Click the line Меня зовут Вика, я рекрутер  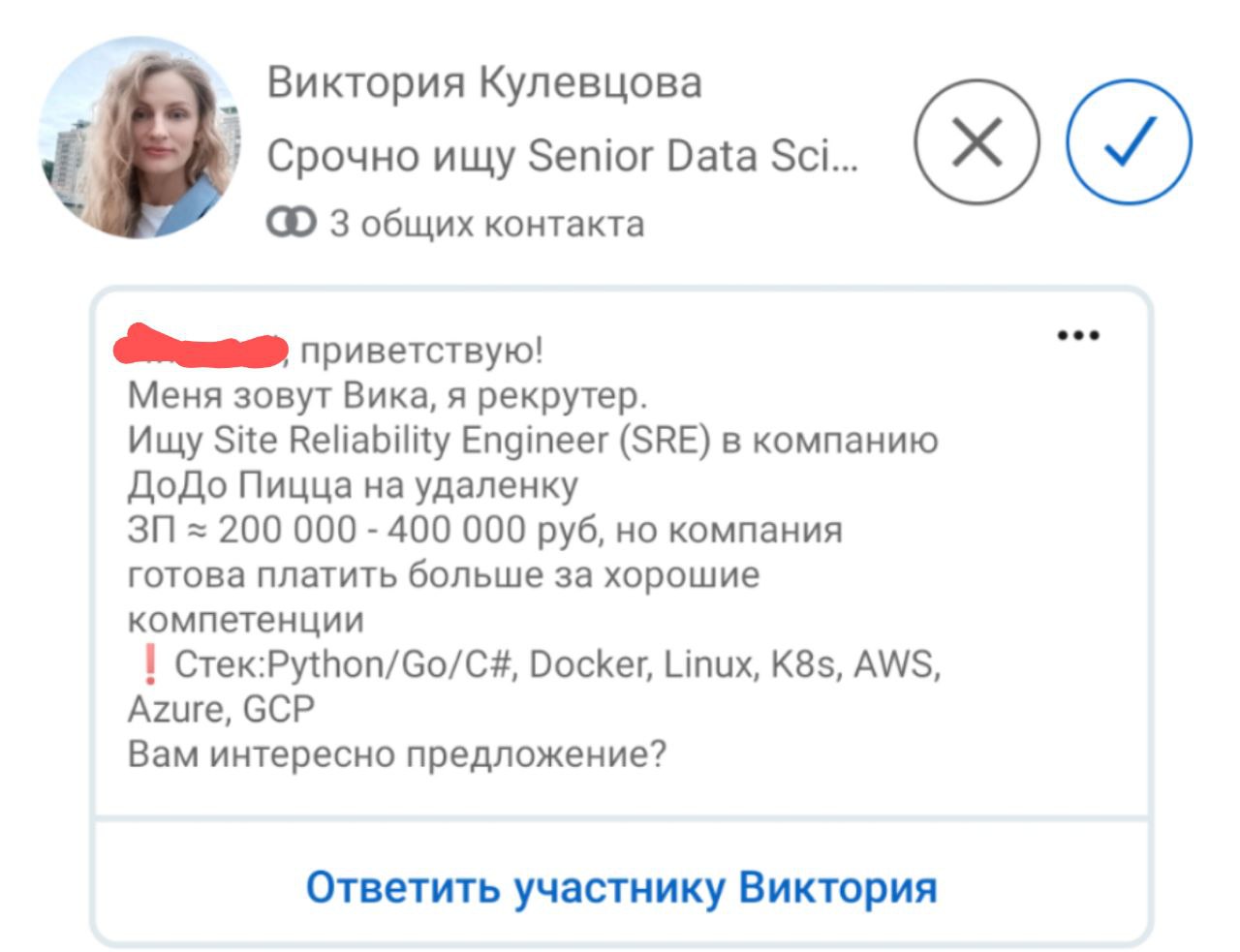tap(387, 395)
